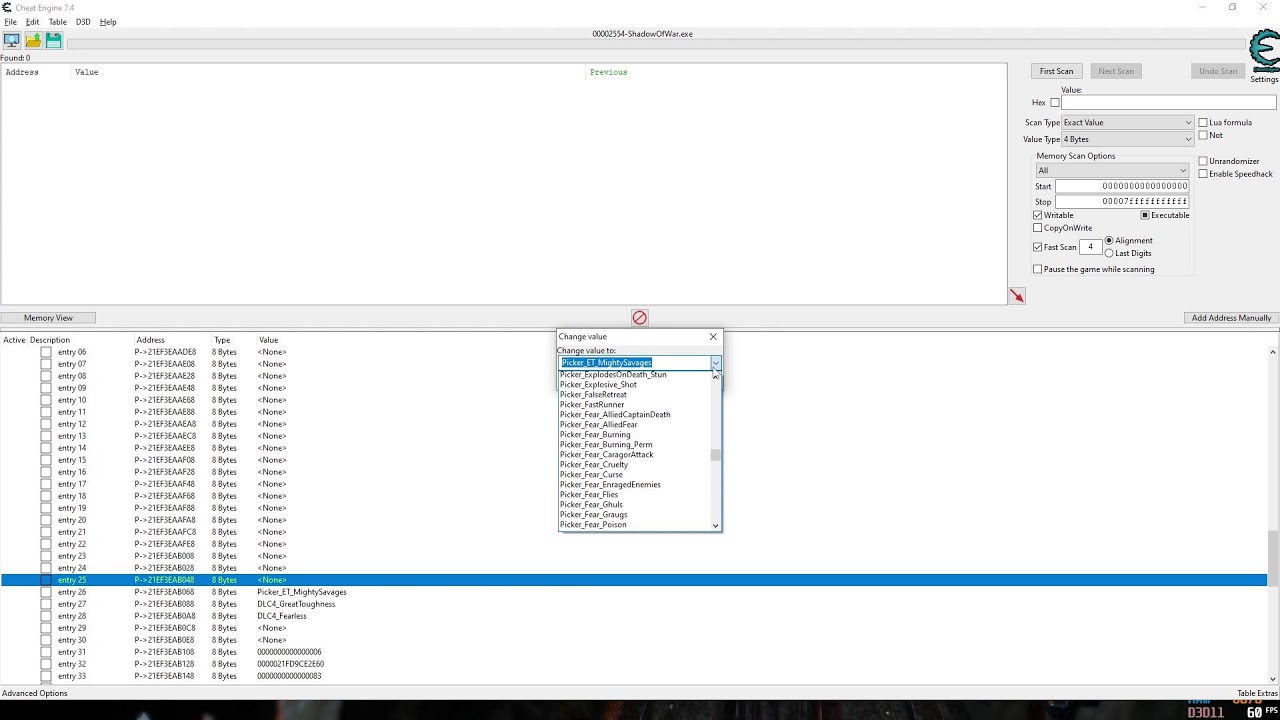Tick the Active checkbox for entry 26
1280x720 pixels.
(x=46, y=592)
